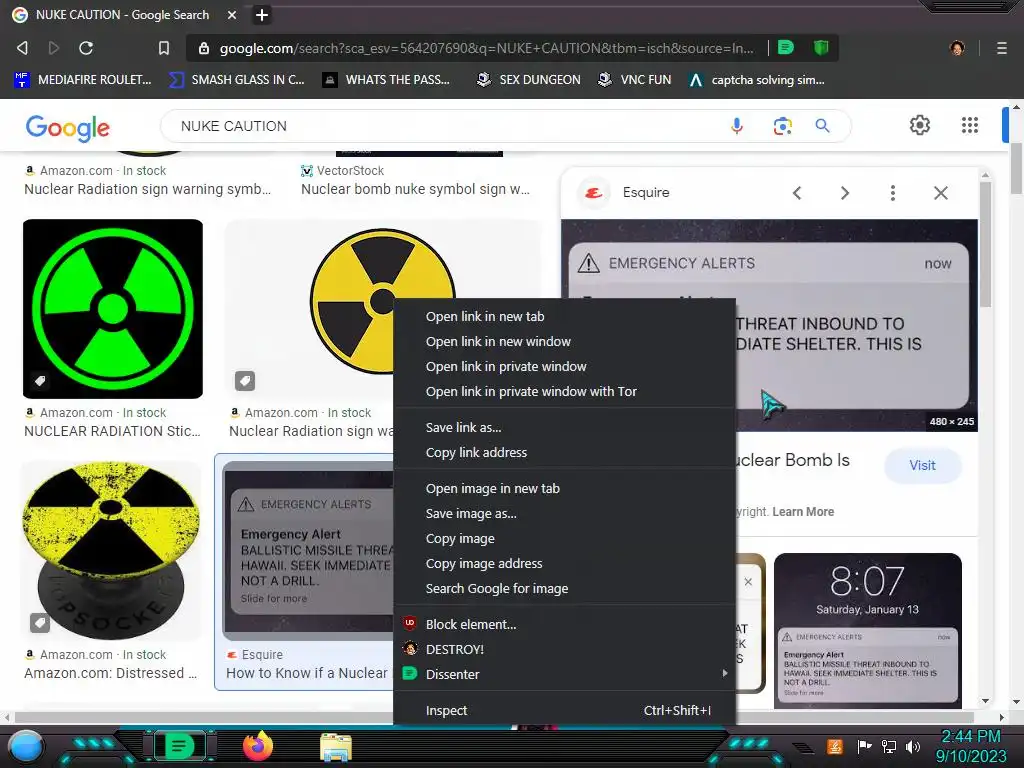Open MEDIAFIRE ROULET... bookmark
Screen dimensions: 1024x768
[83, 80]
